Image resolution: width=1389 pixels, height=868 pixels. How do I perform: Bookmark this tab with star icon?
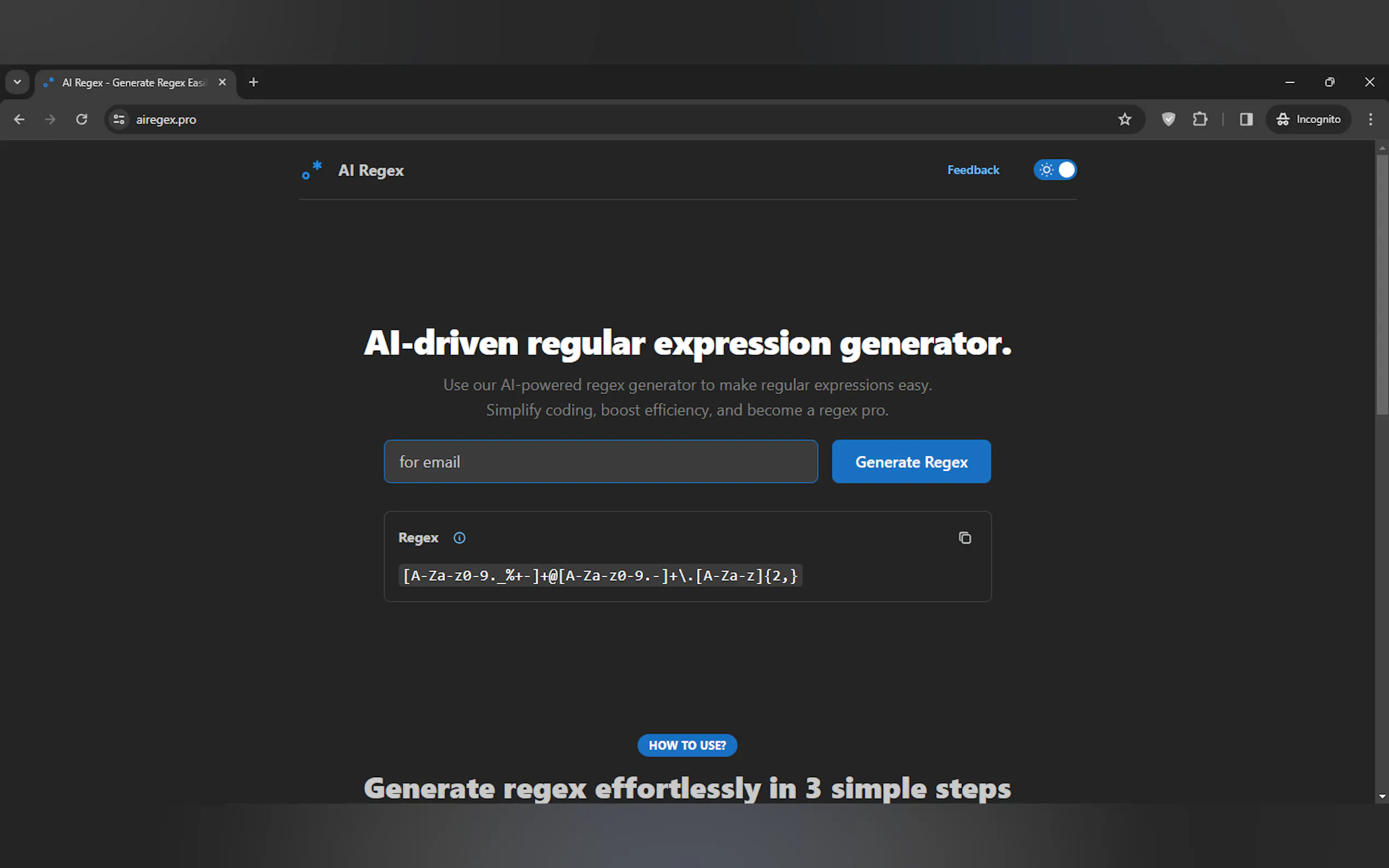point(1124,119)
